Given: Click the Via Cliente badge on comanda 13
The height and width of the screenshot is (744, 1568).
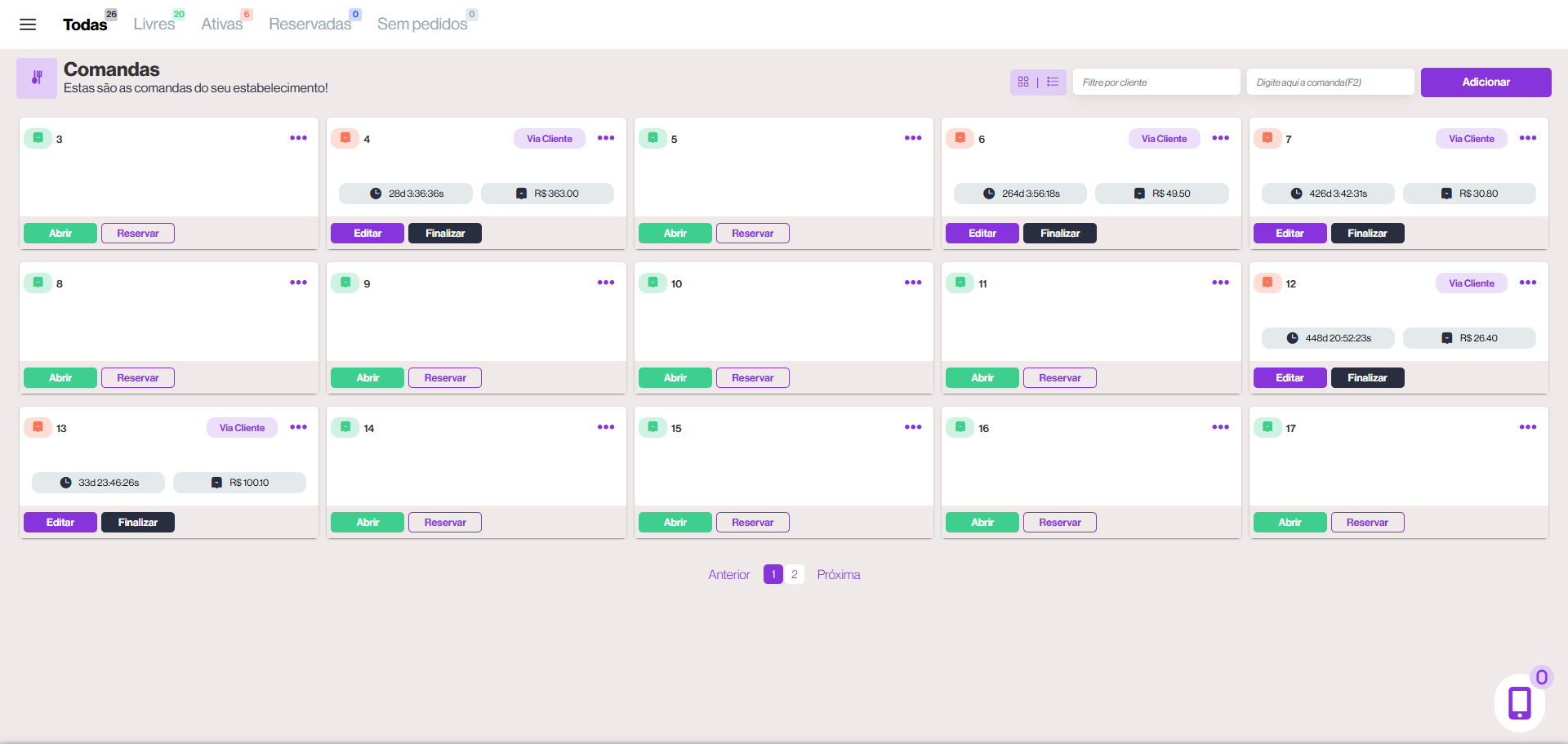Looking at the screenshot, I should click(x=242, y=428).
